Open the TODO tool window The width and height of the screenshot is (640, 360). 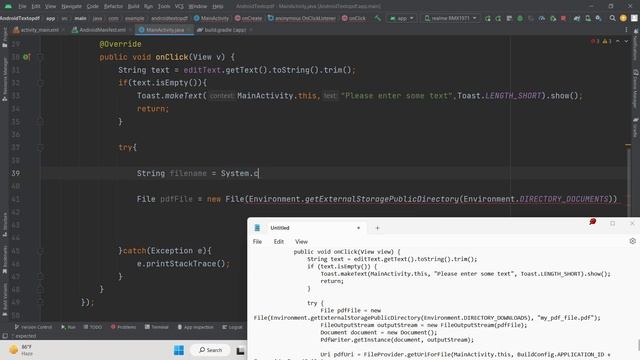coord(93,327)
